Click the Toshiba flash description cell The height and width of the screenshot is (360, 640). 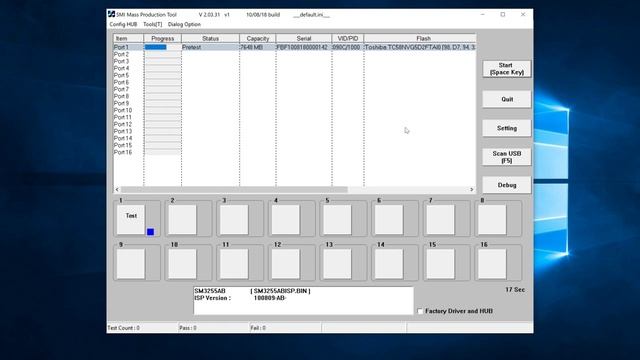(x=420, y=47)
